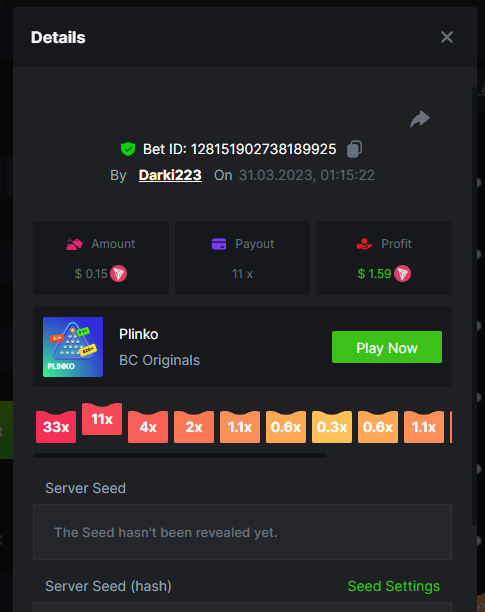Image resolution: width=485 pixels, height=612 pixels.
Task: Copy the Bet ID with clipboard icon
Action: (x=354, y=149)
